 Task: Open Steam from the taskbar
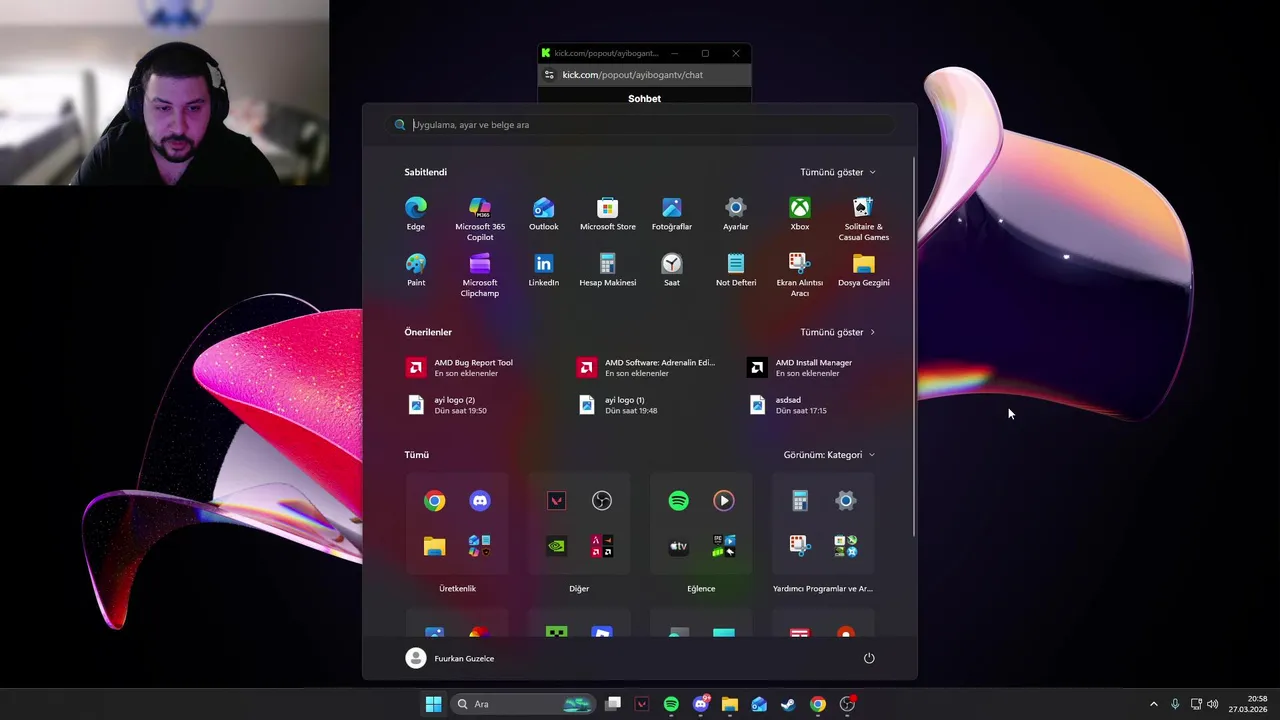(788, 704)
